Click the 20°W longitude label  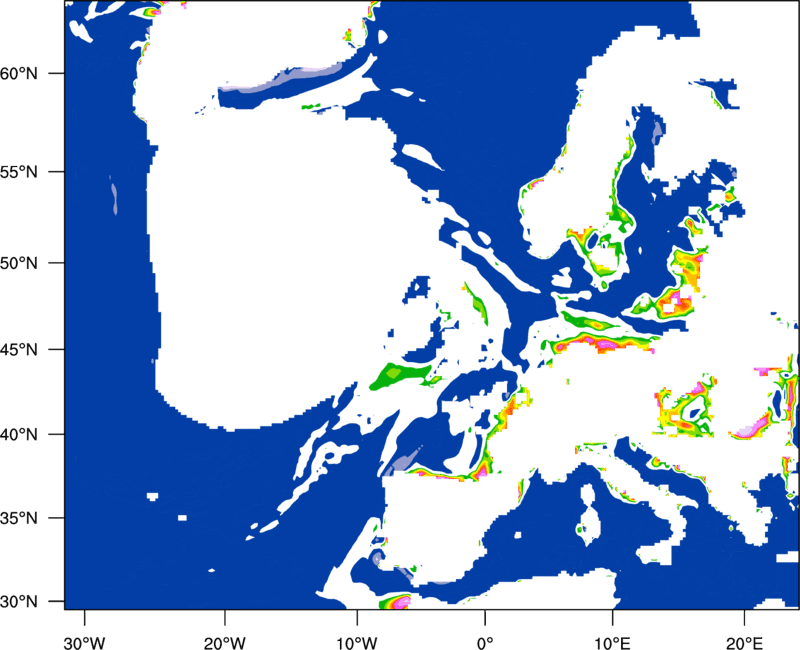pos(224,643)
